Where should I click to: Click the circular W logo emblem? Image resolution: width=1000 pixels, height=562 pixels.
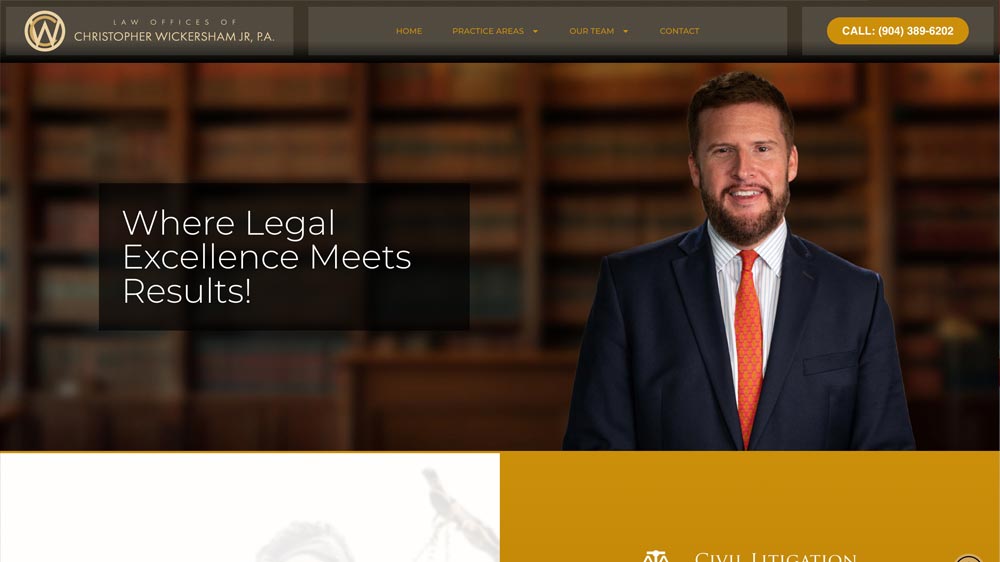(x=45, y=31)
